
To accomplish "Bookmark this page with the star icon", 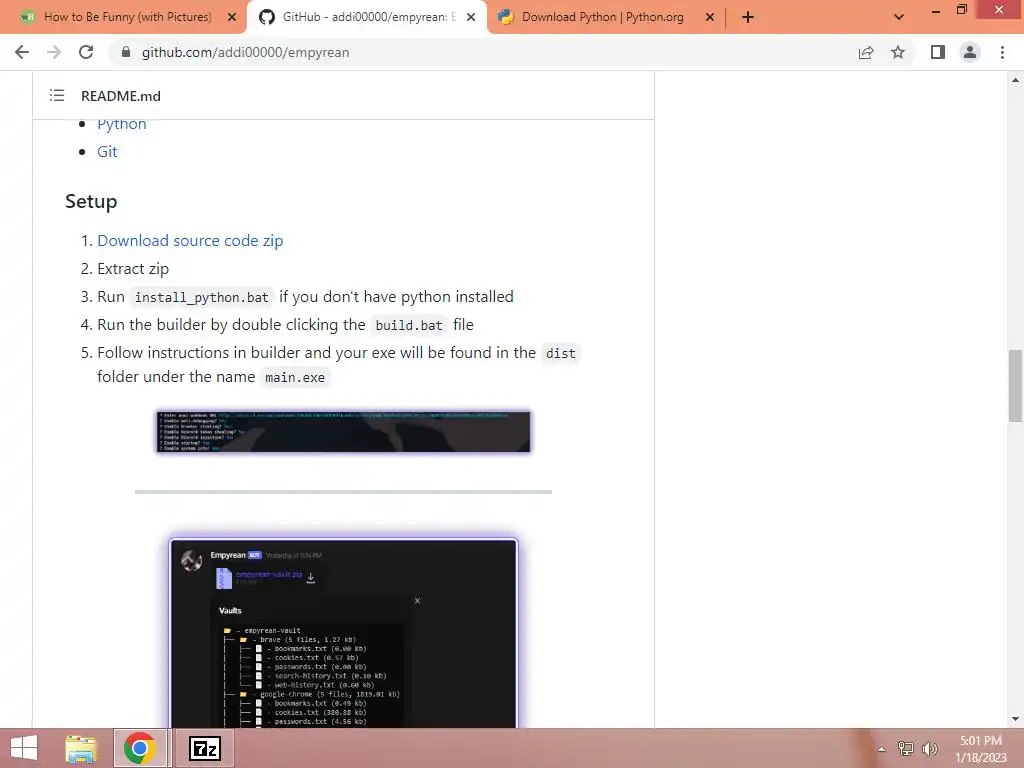I will pyautogui.click(x=898, y=52).
